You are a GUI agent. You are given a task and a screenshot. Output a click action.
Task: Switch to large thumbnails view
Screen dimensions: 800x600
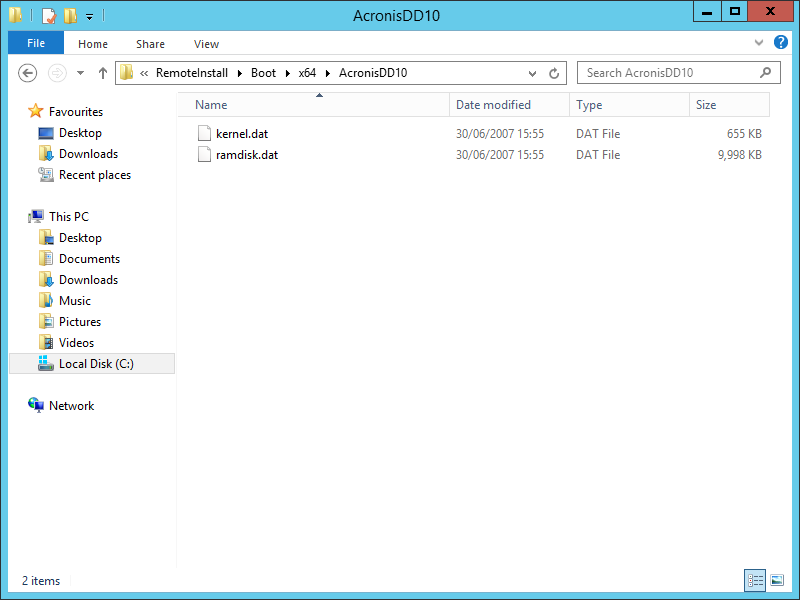coord(777,580)
